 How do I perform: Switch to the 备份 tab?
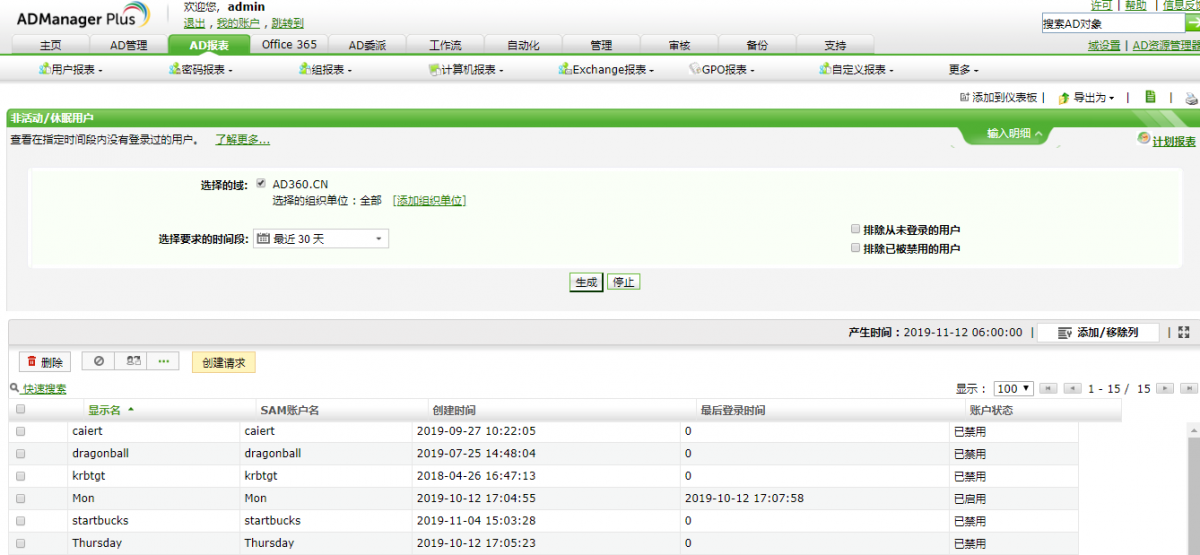click(758, 45)
